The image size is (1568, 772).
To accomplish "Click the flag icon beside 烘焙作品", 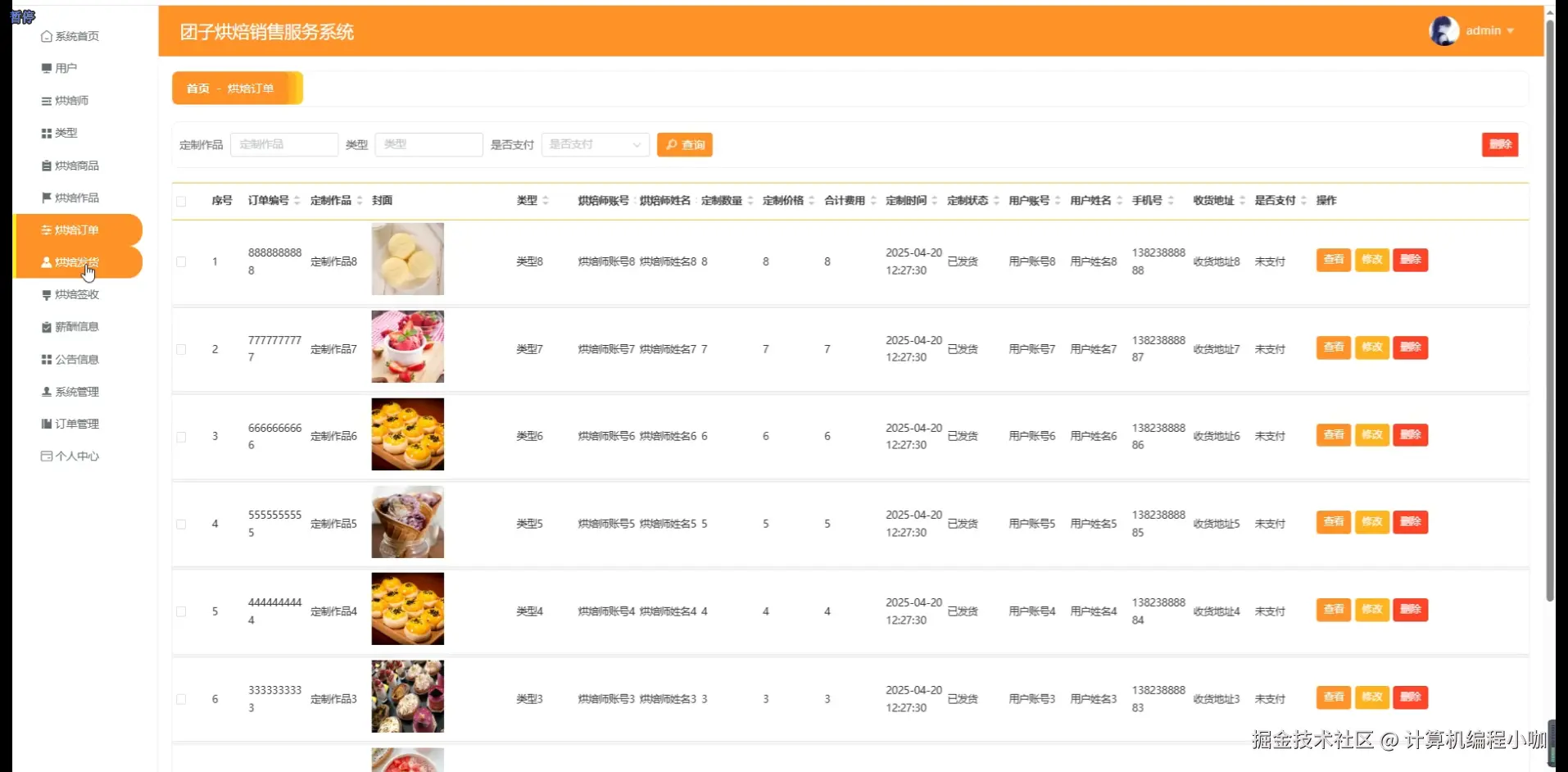I will [47, 198].
